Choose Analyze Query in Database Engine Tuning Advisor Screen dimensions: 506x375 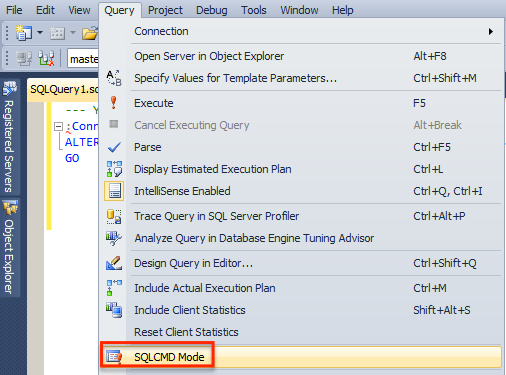pos(301,238)
